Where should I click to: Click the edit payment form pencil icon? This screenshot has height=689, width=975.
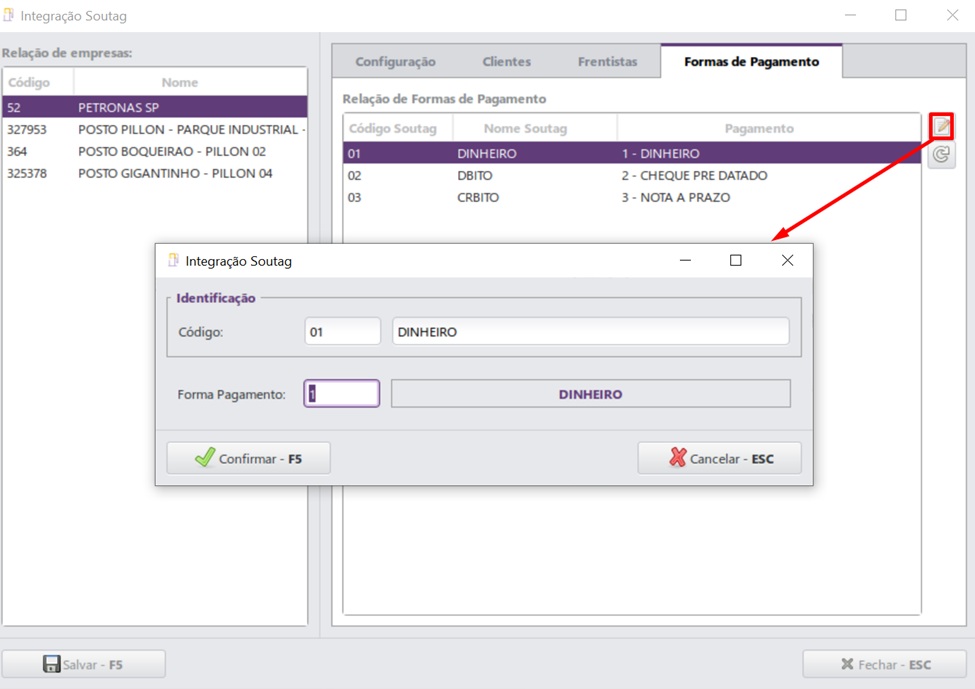[x=942, y=127]
